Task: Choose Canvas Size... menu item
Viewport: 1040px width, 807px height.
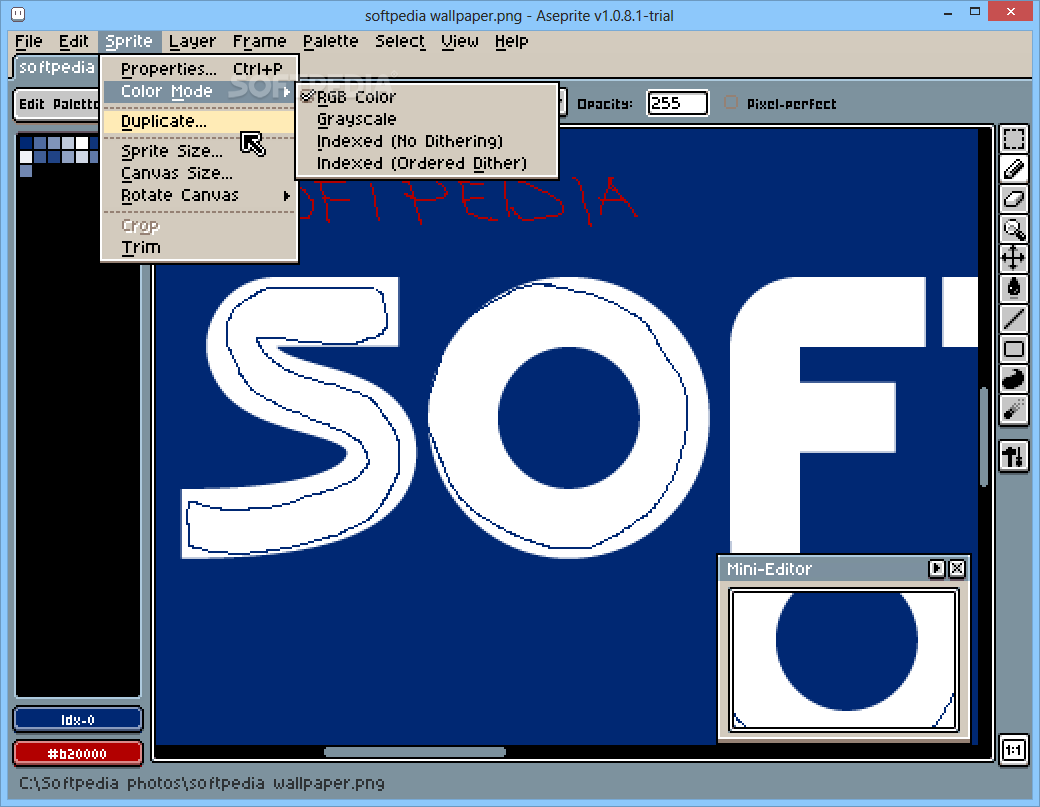Action: 198,173
